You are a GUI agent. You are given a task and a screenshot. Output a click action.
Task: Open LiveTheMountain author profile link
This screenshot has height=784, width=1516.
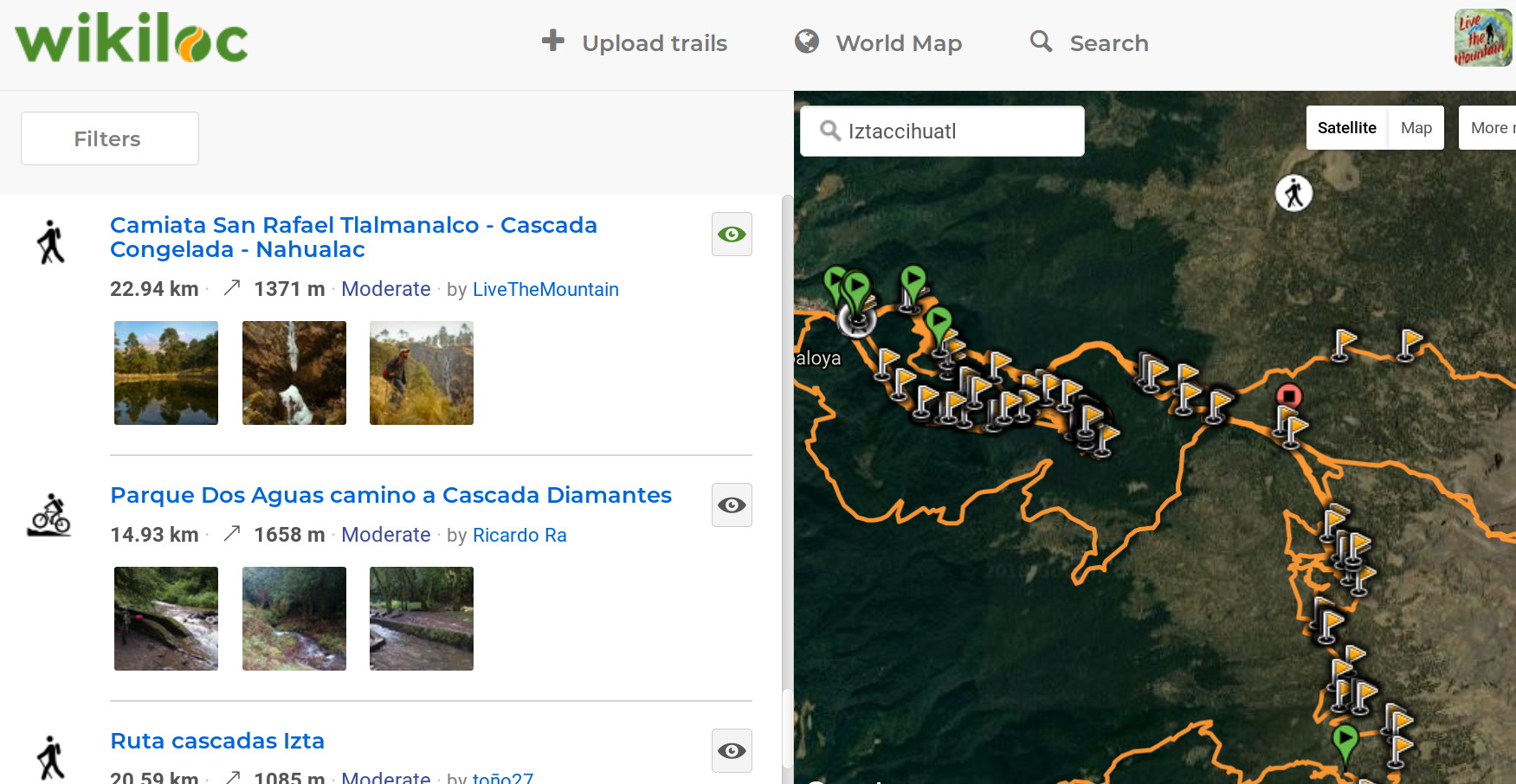click(x=545, y=289)
